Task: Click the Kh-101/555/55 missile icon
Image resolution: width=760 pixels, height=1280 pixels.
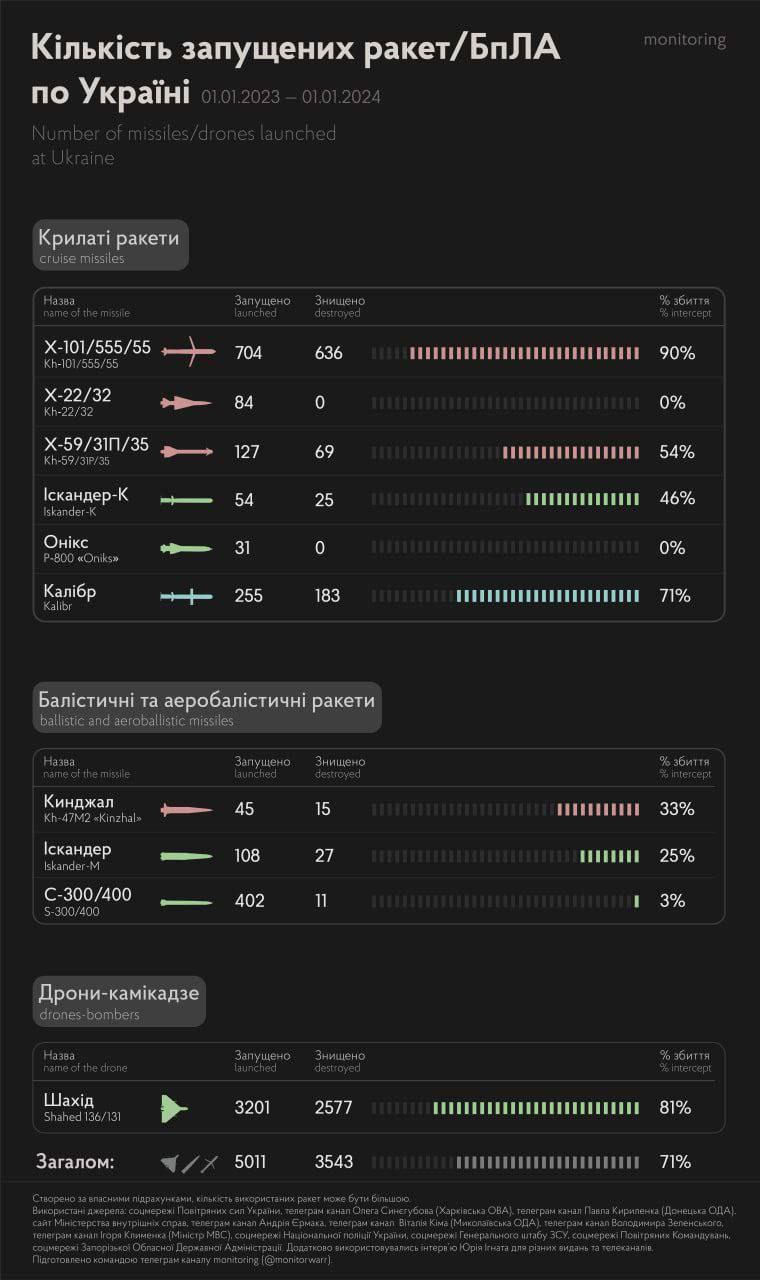Action: click(188, 351)
